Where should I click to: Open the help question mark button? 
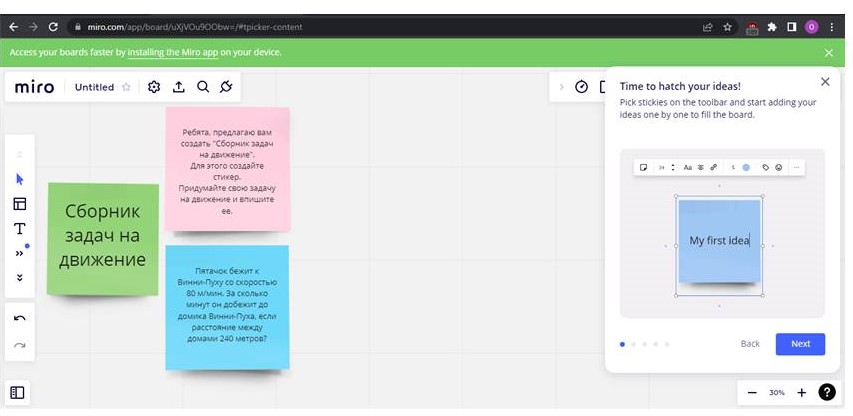(x=827, y=393)
